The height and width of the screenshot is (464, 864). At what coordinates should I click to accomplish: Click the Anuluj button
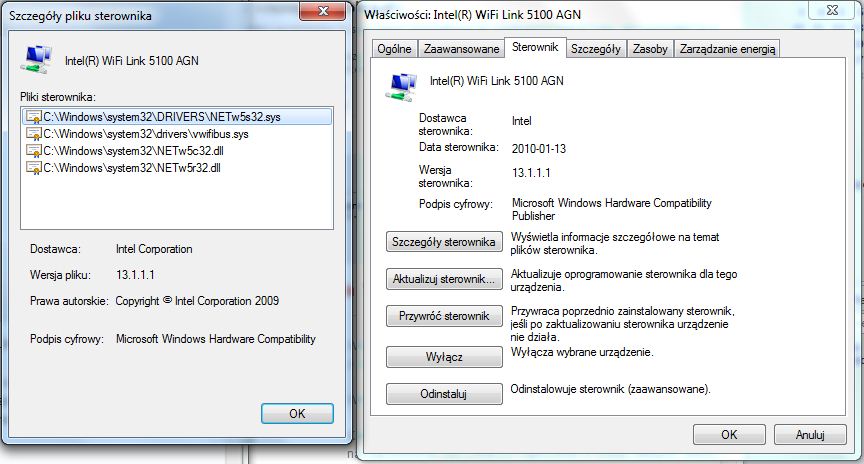tap(810, 435)
